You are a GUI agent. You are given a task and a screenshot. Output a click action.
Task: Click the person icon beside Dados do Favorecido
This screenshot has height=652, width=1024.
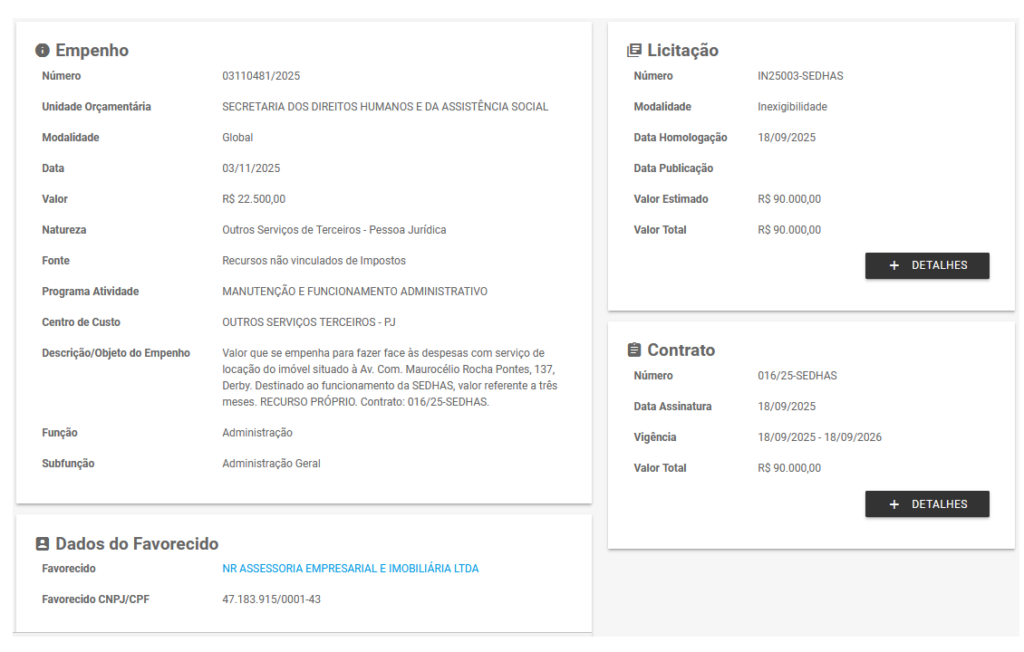click(x=42, y=544)
